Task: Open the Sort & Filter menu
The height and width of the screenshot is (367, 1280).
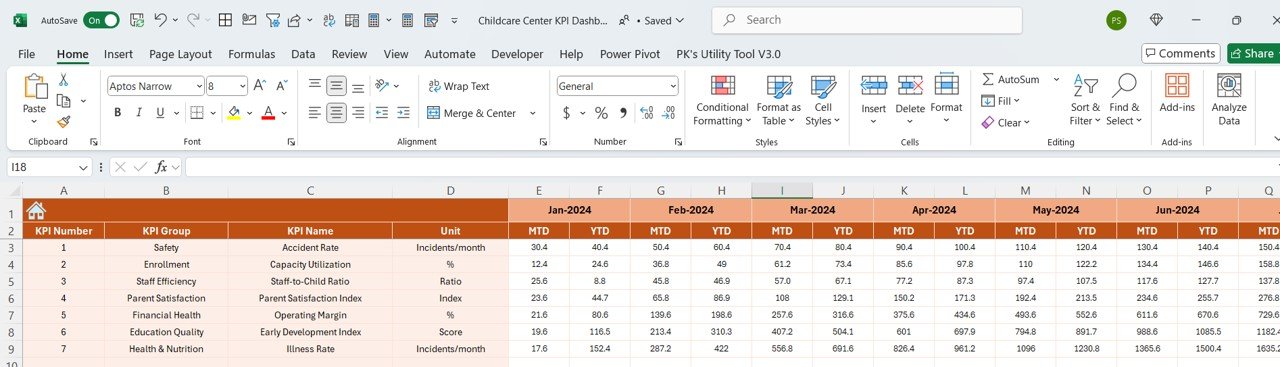Action: (1085, 100)
